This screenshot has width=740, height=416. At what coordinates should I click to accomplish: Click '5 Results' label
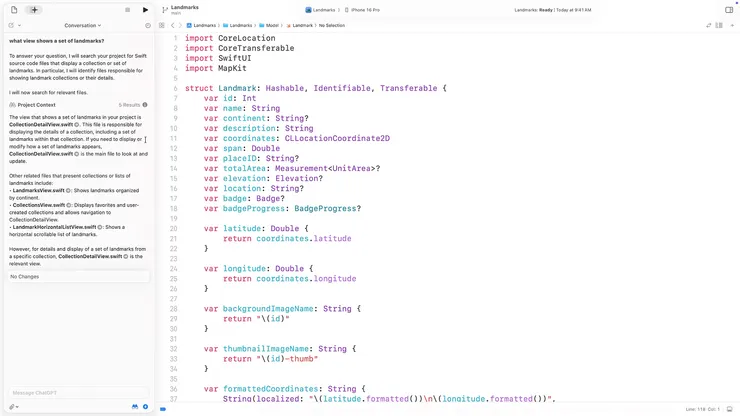click(x=129, y=105)
